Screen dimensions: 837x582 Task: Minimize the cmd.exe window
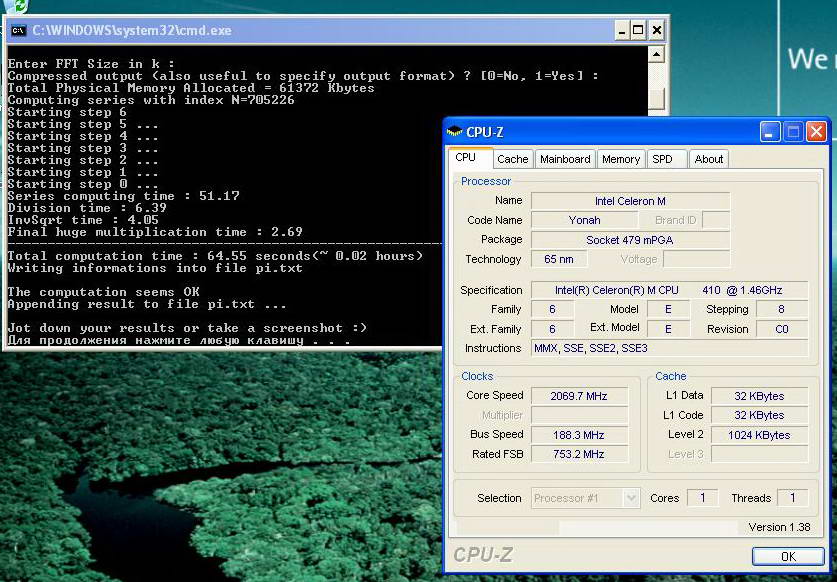(x=621, y=30)
